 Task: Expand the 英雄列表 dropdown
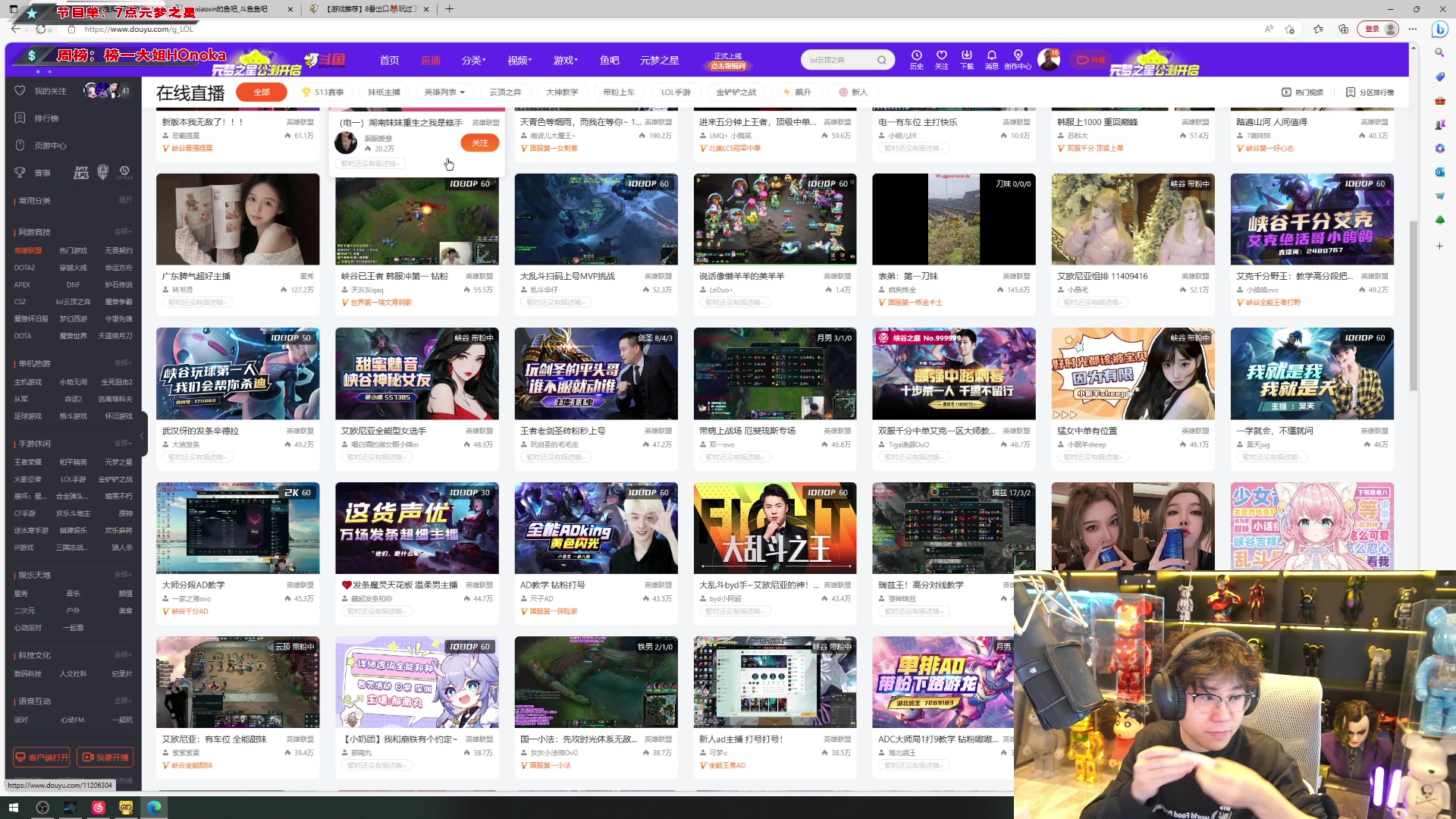(x=441, y=92)
